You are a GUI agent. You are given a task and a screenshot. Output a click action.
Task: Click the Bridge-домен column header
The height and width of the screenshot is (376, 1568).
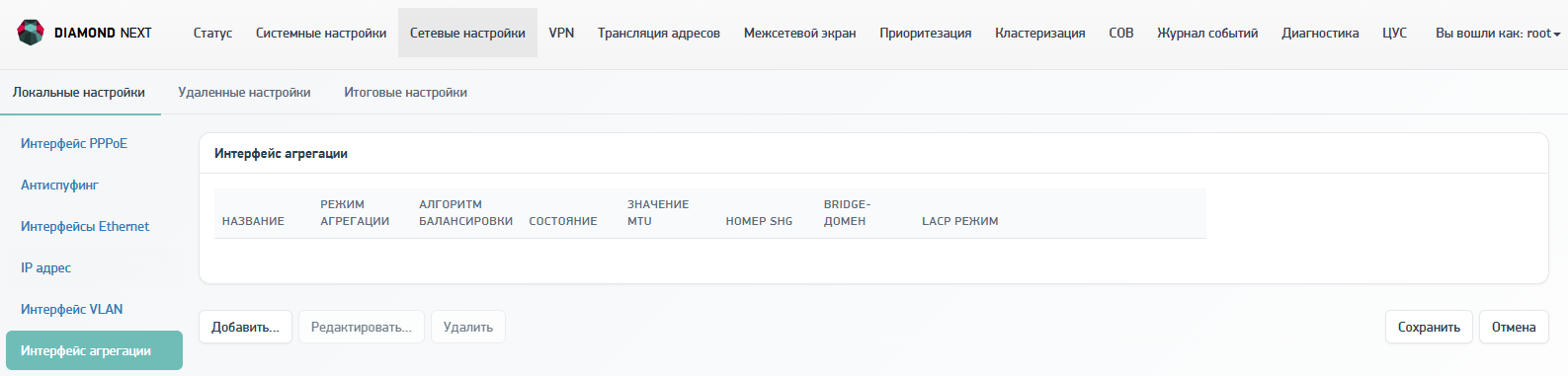click(847, 213)
